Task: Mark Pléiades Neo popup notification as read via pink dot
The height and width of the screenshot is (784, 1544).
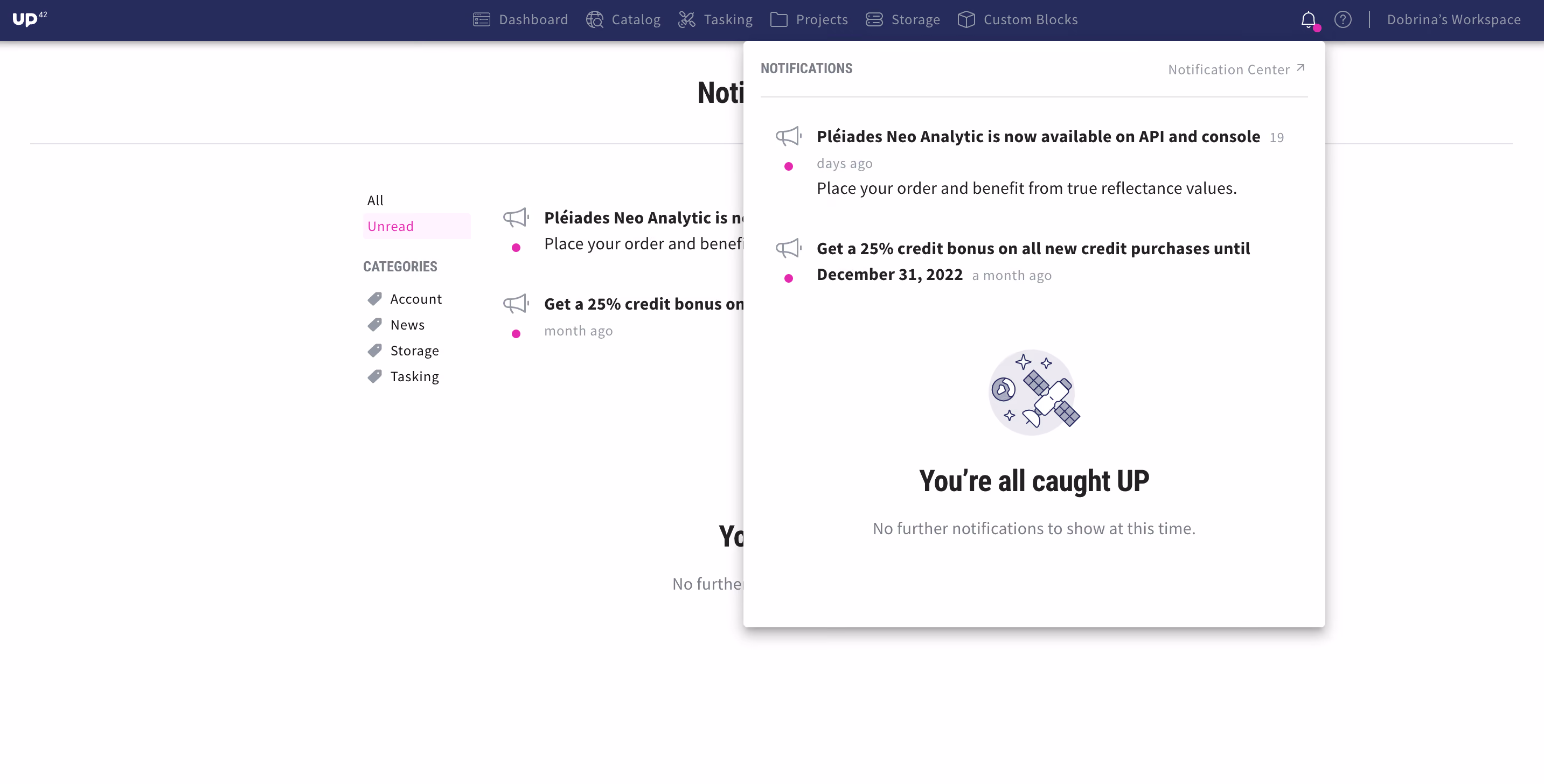Action: coord(789,166)
